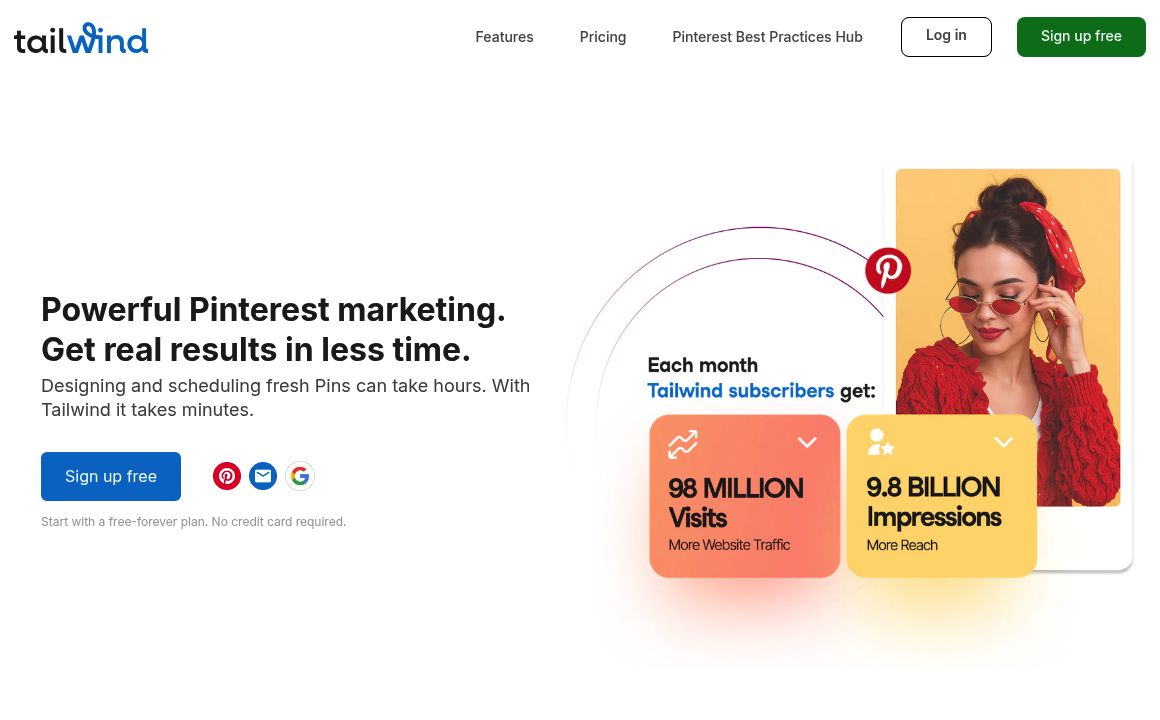Click the user star icon on the Impressions card

point(880,442)
